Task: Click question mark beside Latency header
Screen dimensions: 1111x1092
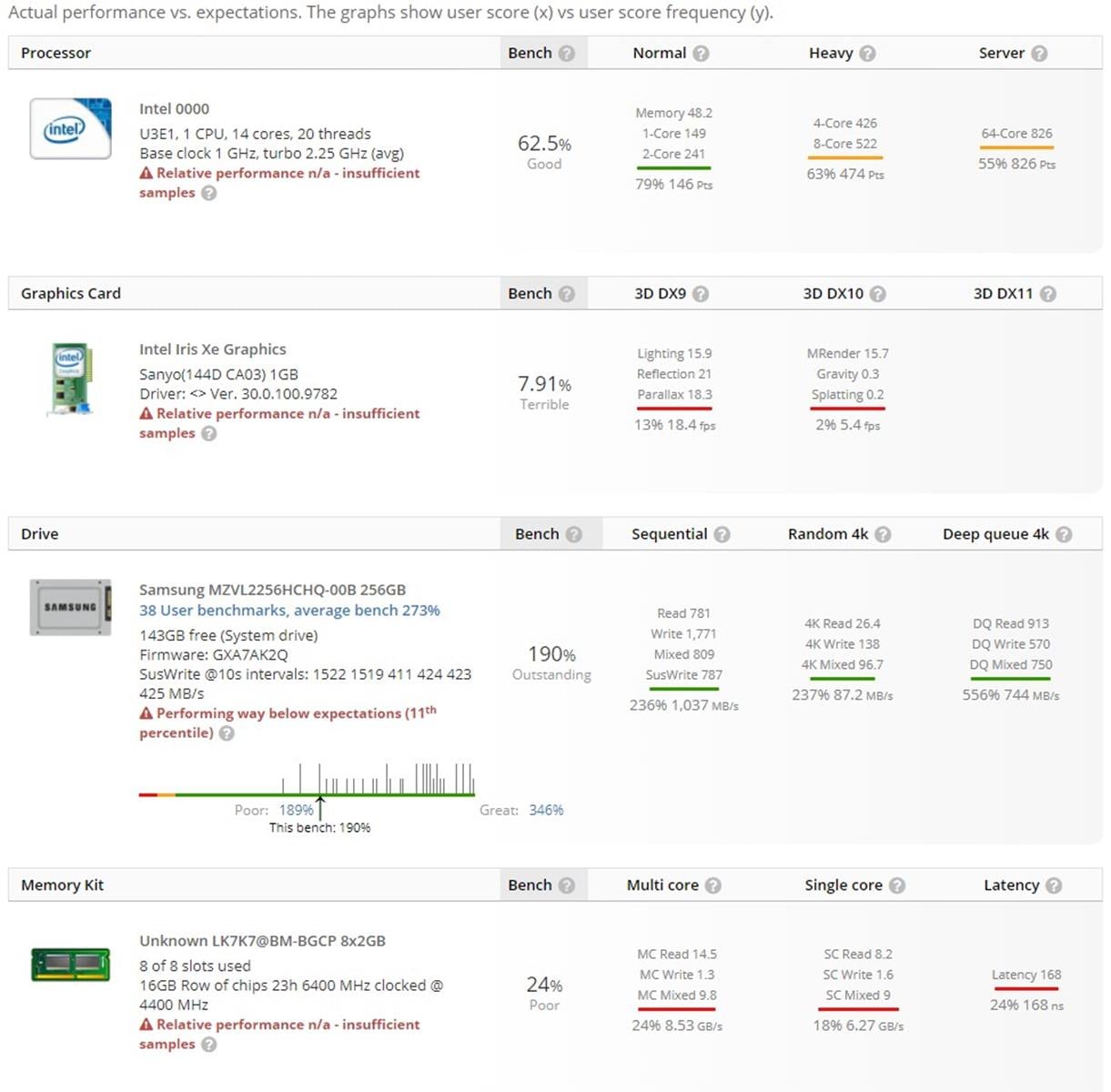Action: [1054, 885]
